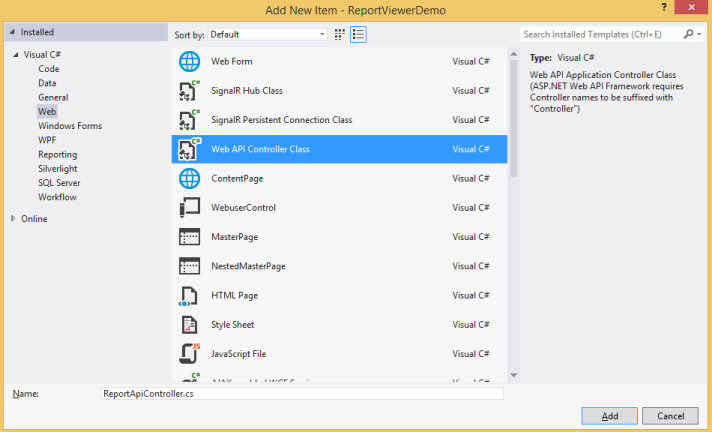Screen dimensions: 712x432
Task: Select the Reporting category
Action: [x=58, y=154]
